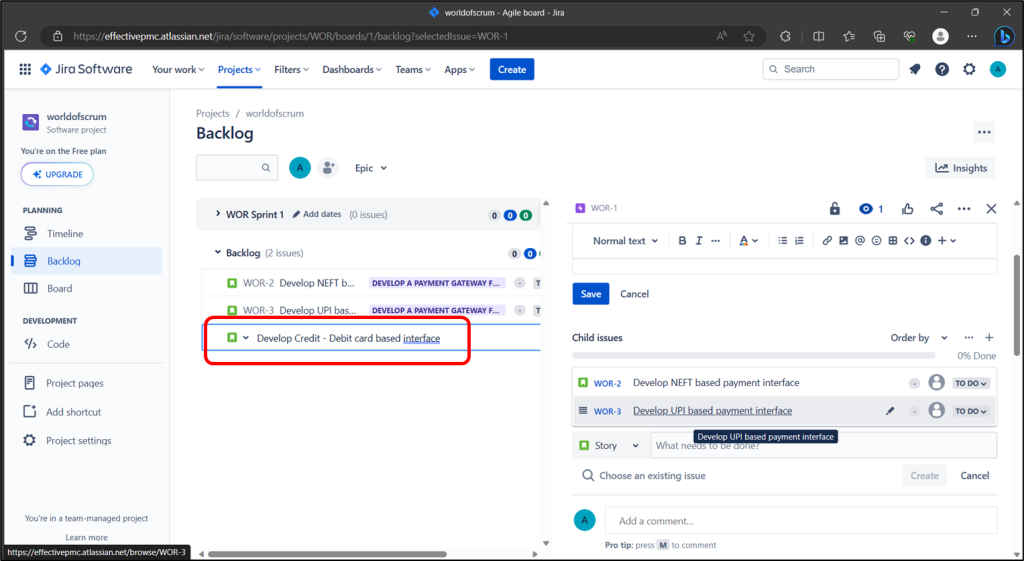Open Story issue type dropdown in child issues
Image resolution: width=1024 pixels, height=561 pixels.
(609, 445)
